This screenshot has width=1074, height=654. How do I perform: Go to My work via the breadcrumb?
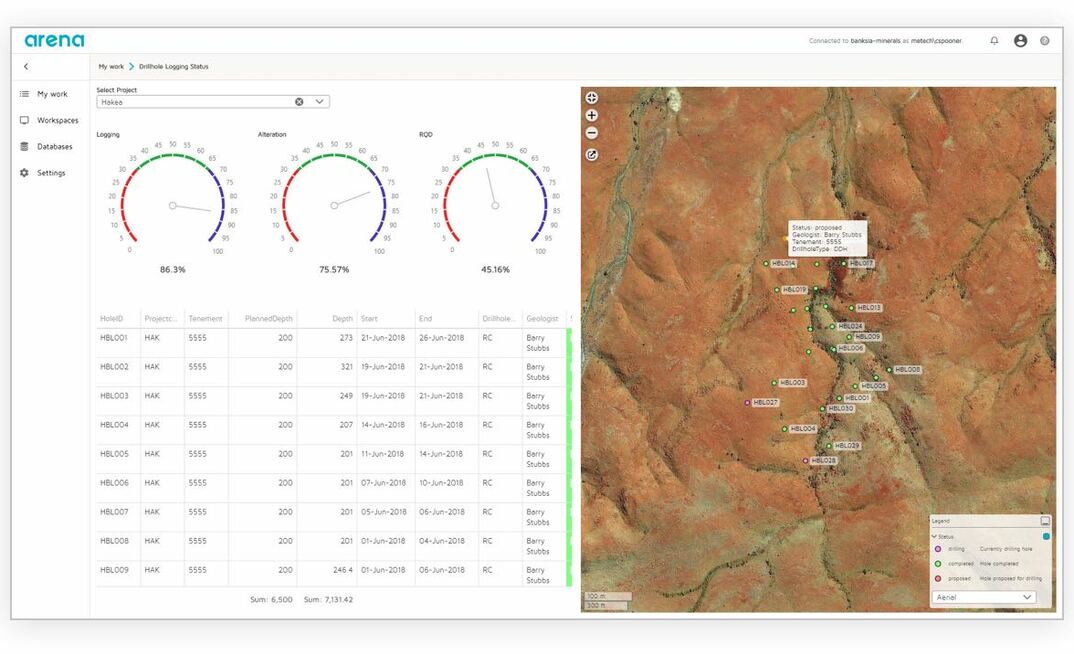click(110, 66)
